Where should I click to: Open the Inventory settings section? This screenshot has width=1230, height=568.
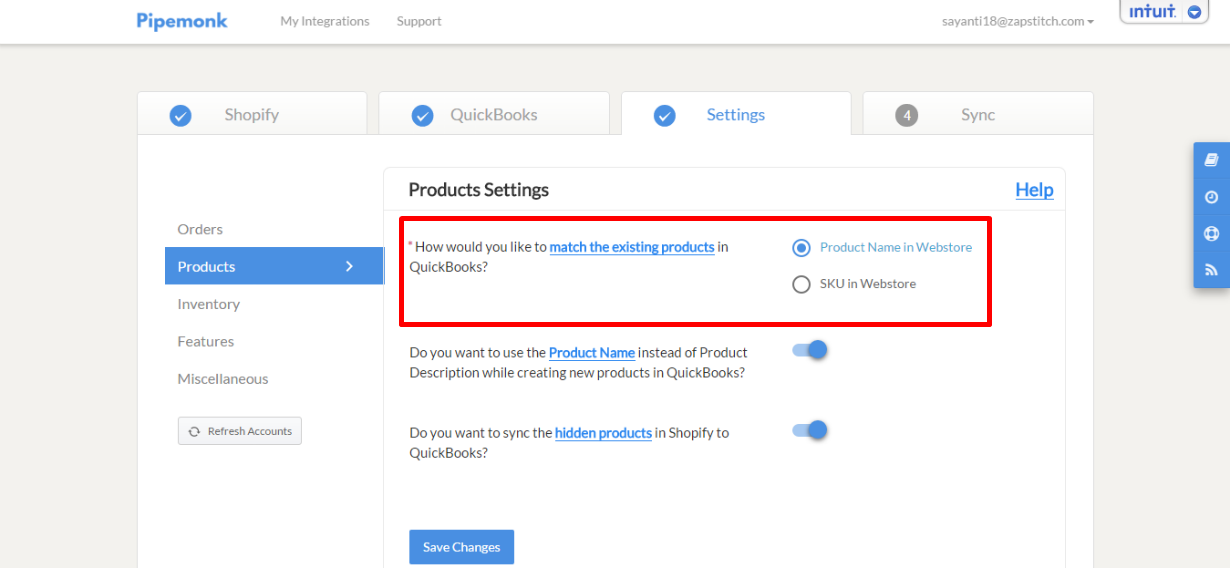pyautogui.click(x=209, y=304)
